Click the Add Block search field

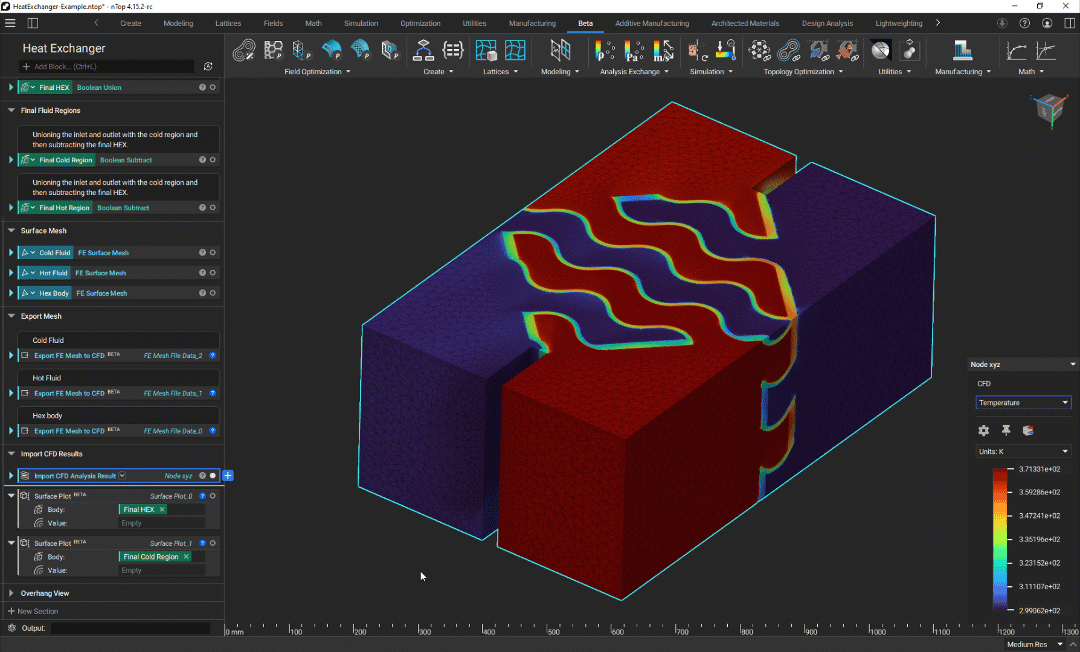click(x=108, y=67)
